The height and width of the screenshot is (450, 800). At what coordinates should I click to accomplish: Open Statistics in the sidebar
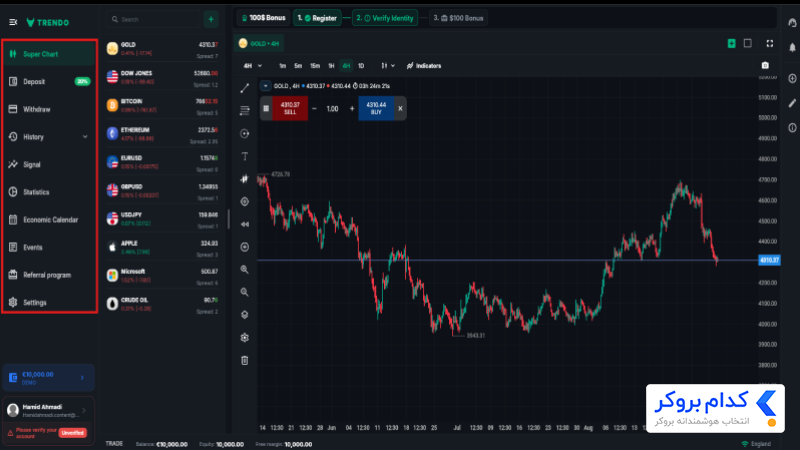(x=49, y=192)
